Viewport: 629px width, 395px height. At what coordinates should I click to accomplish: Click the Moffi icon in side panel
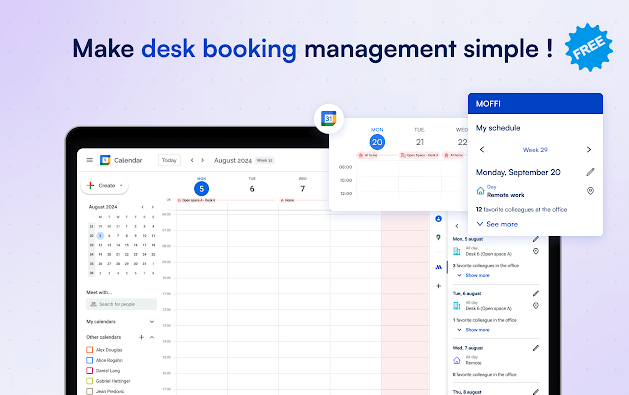point(438,267)
